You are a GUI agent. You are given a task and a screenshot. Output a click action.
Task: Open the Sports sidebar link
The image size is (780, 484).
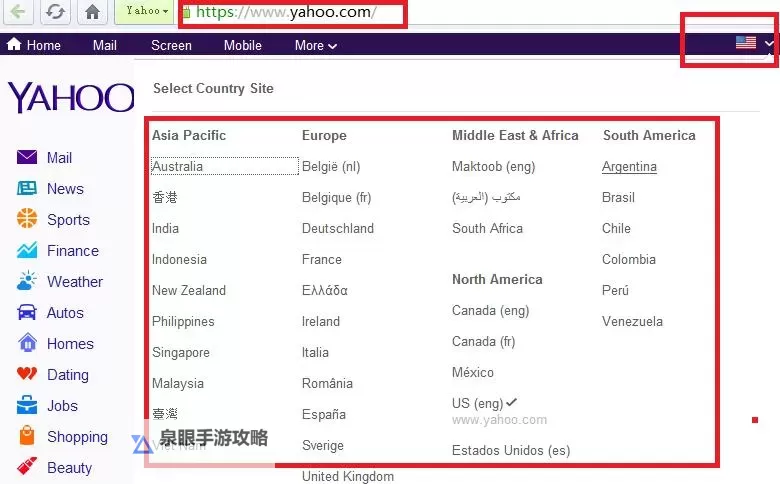coord(69,220)
